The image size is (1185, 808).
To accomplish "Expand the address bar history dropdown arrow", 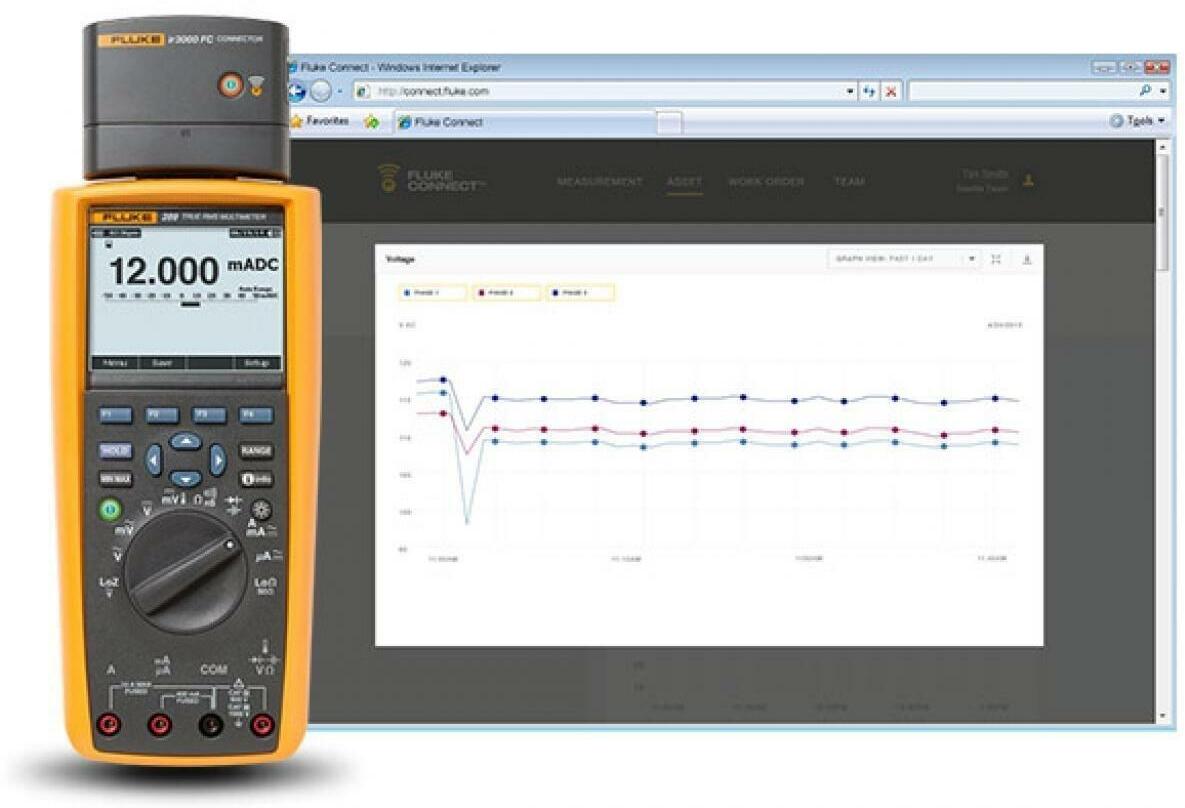I will 851,91.
